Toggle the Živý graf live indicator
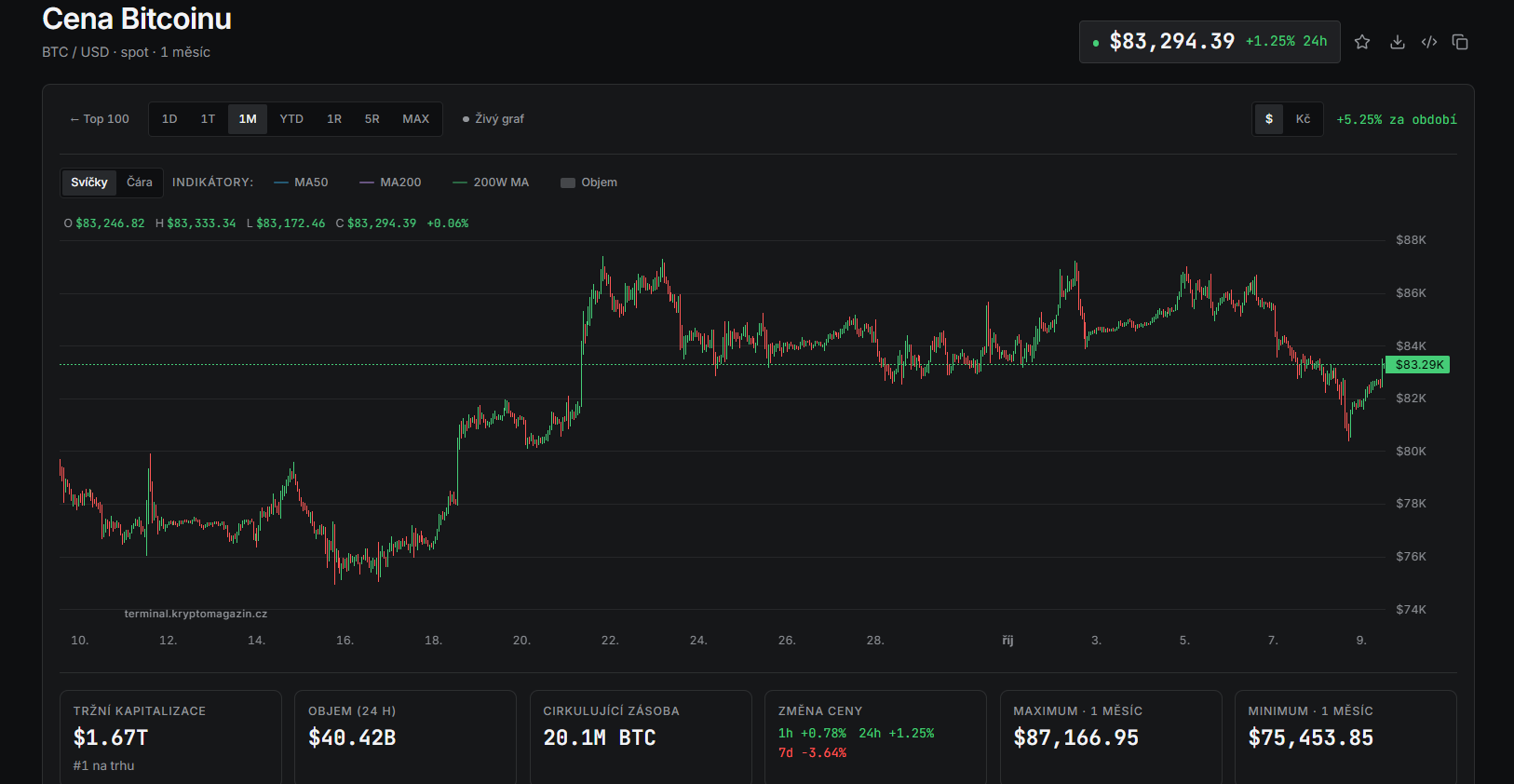 493,119
